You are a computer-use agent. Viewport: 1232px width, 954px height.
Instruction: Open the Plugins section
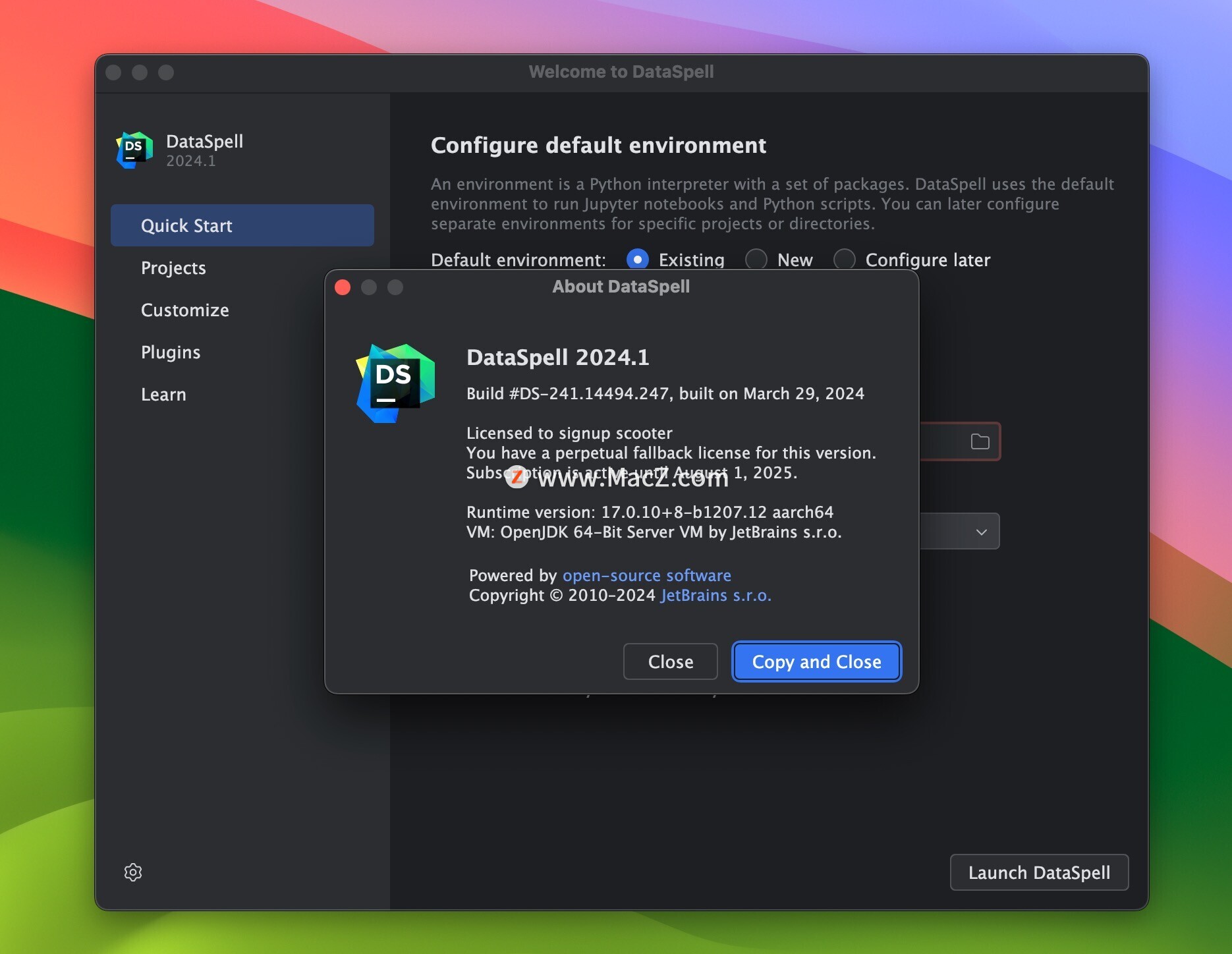pos(170,352)
